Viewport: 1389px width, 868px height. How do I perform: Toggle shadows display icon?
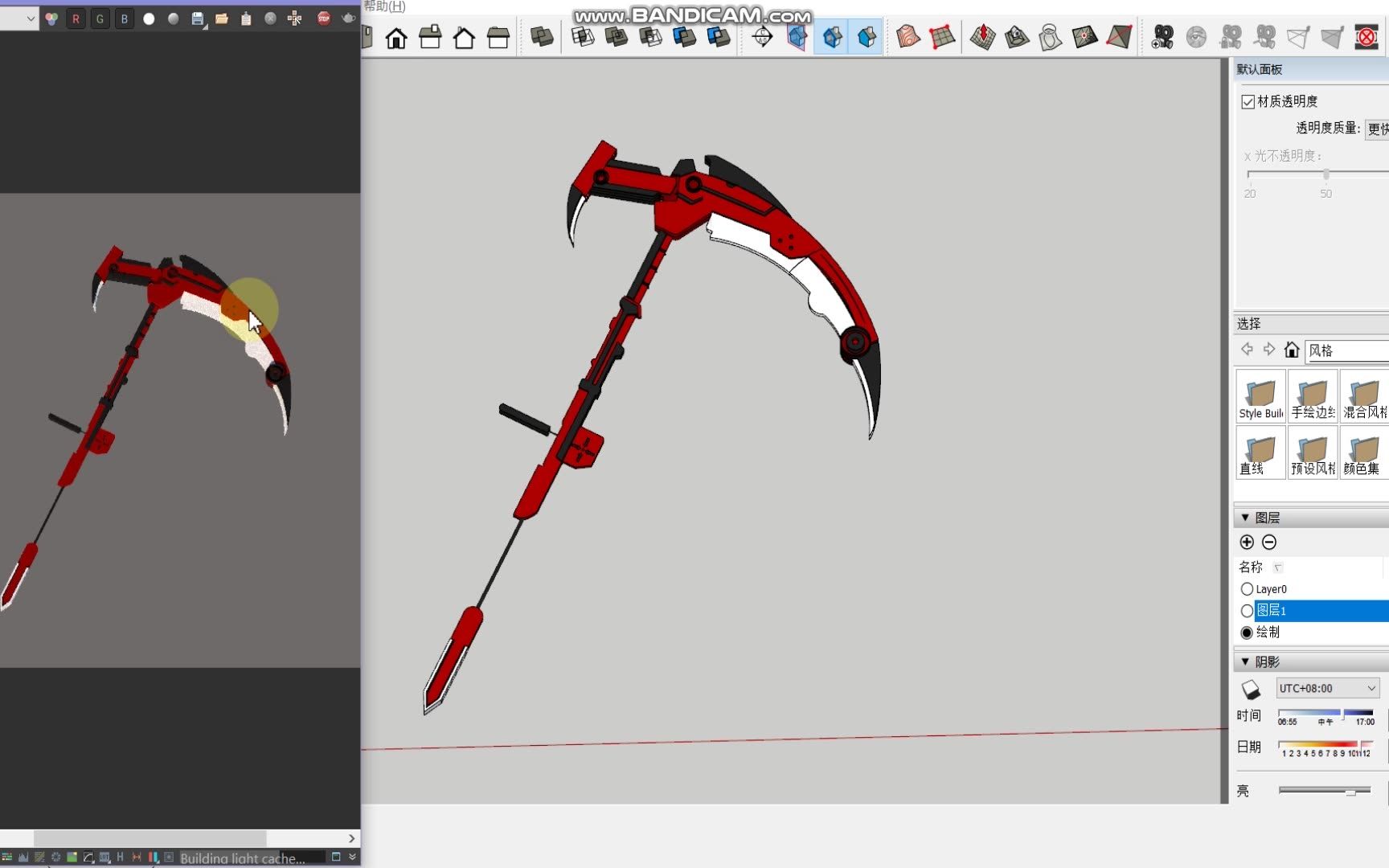(x=1251, y=690)
